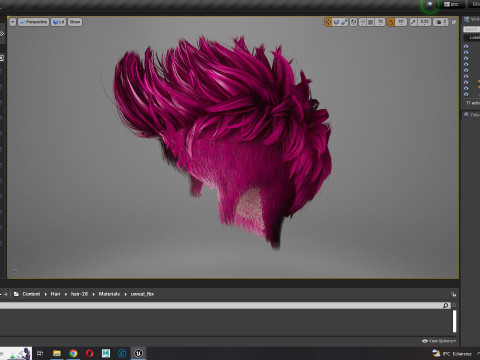Open the blue C app in taskbar

122,353
